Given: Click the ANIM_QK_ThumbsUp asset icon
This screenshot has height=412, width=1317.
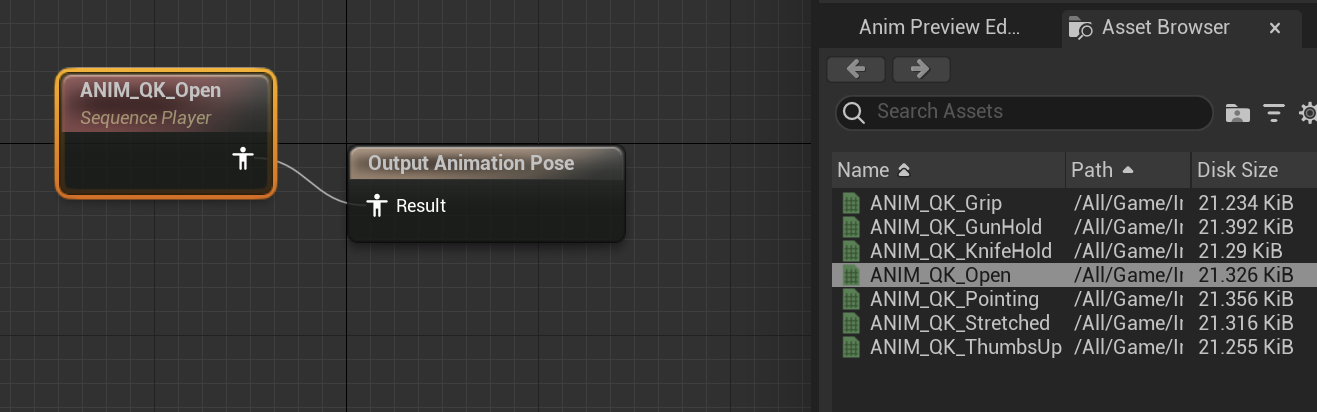Looking at the screenshot, I should click(x=851, y=347).
